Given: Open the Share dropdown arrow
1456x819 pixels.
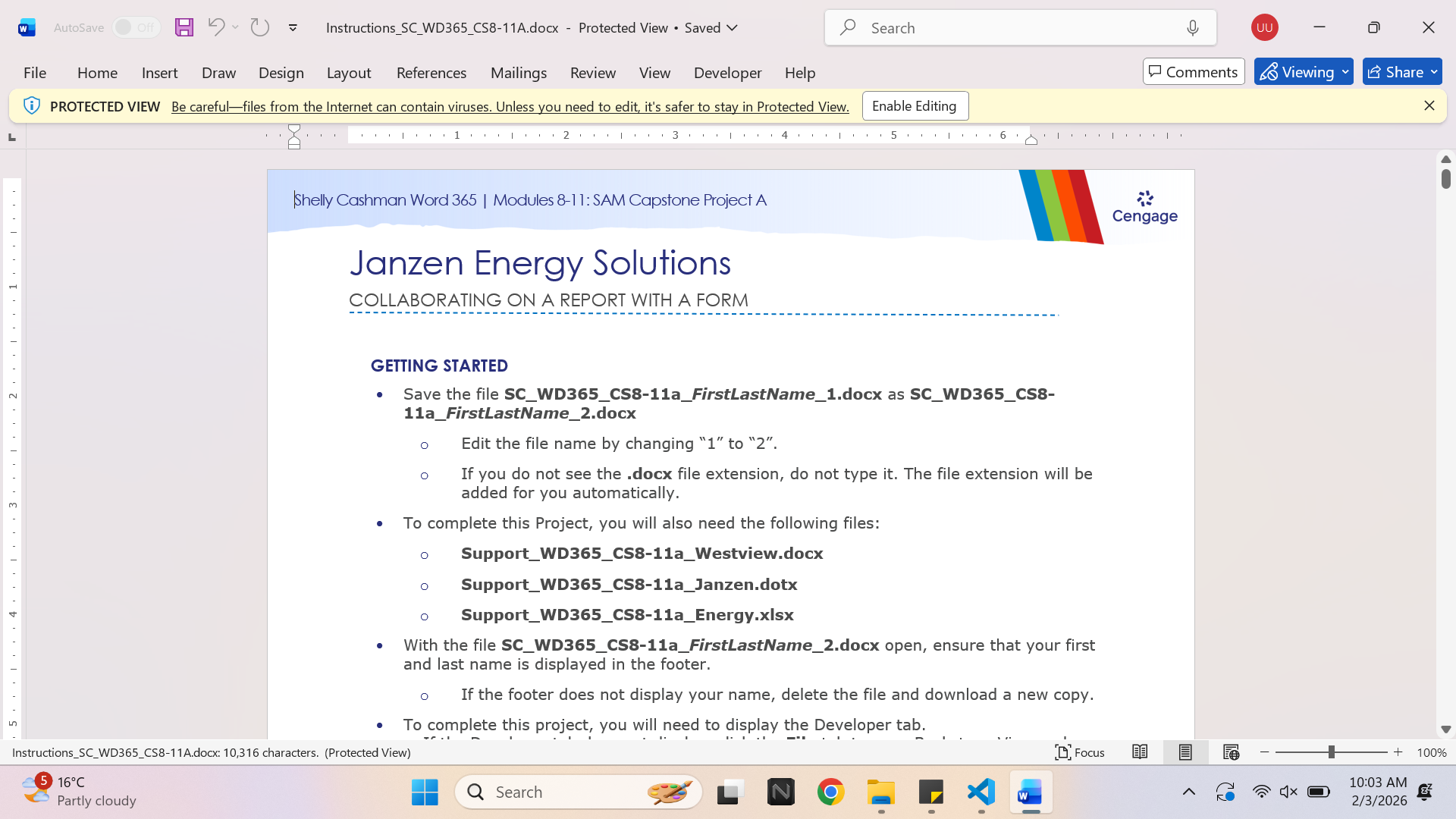Looking at the screenshot, I should point(1434,72).
